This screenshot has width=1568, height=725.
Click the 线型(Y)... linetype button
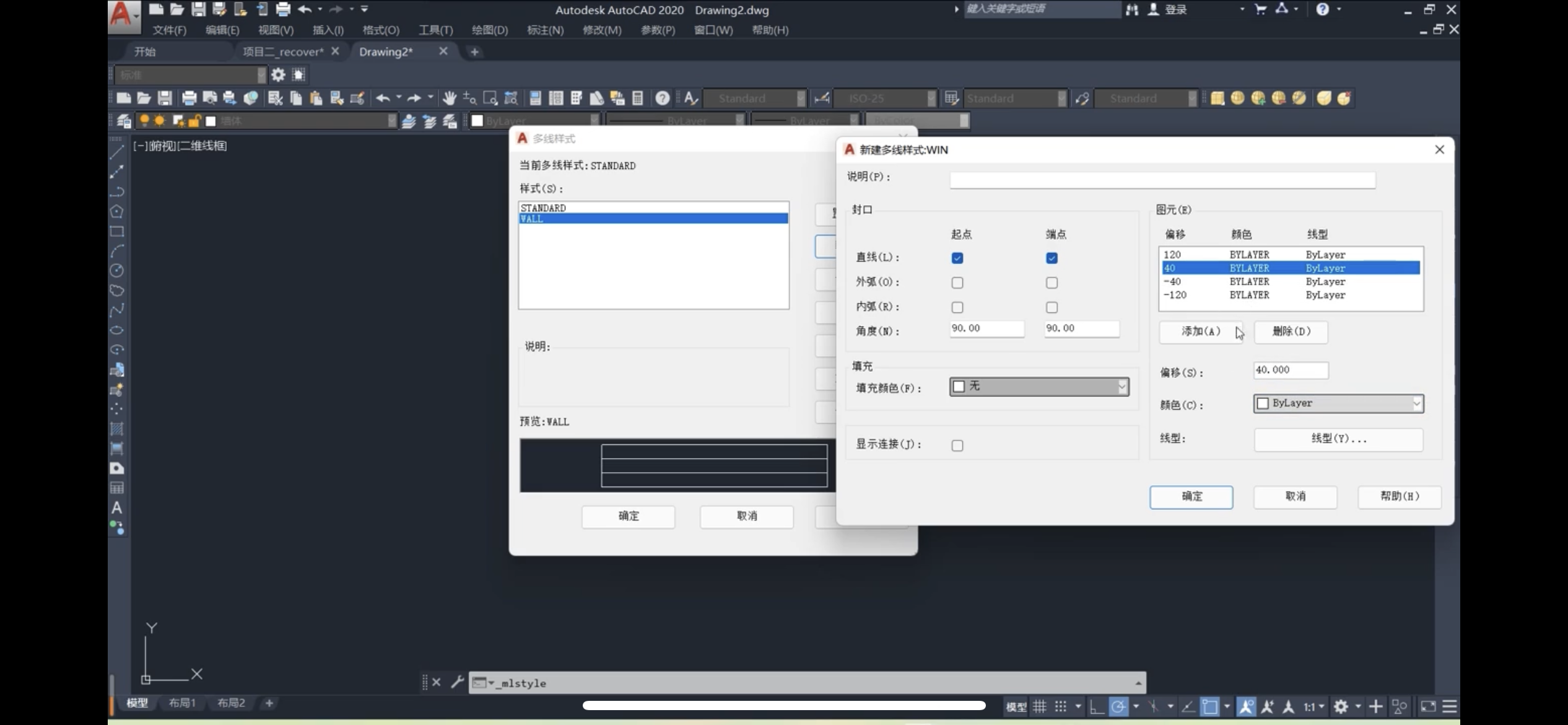point(1338,439)
